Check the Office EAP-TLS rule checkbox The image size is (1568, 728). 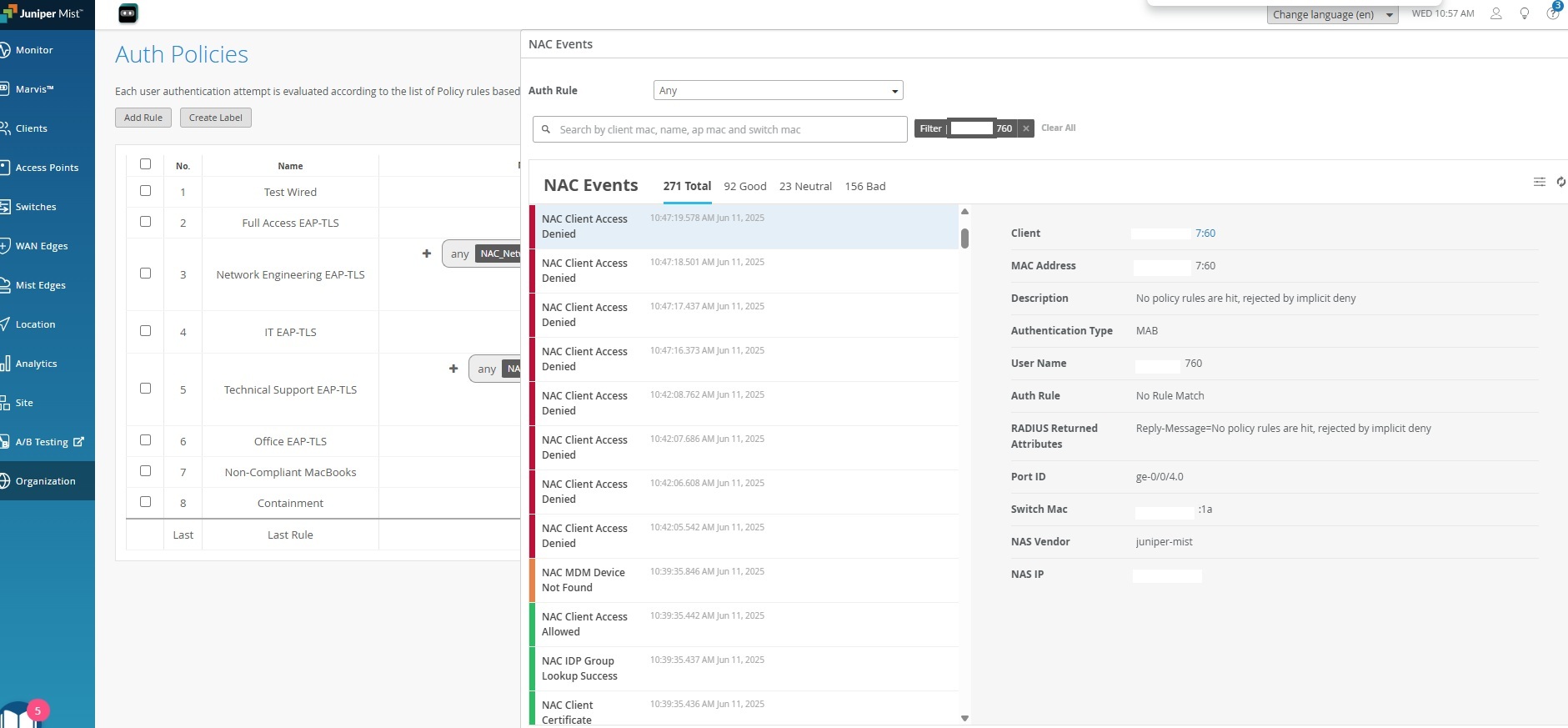[145, 440]
